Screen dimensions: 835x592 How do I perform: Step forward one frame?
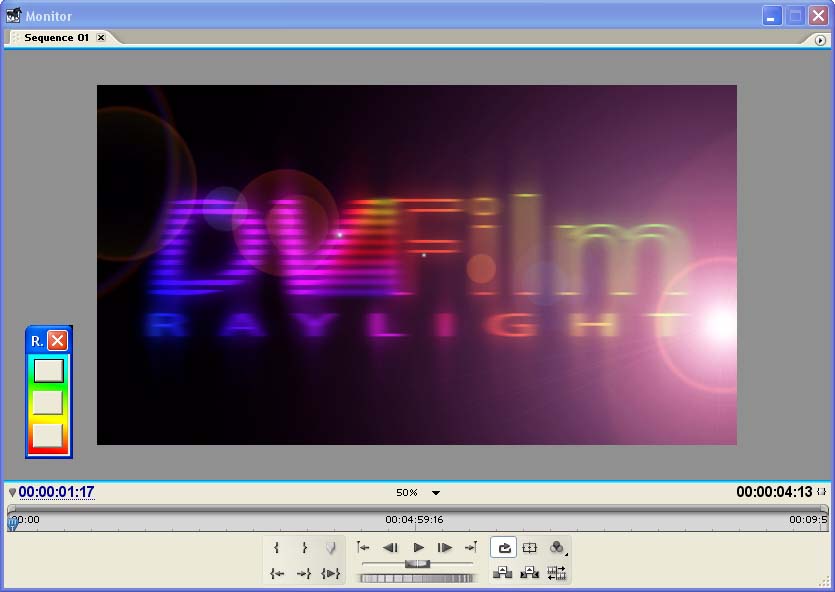click(444, 547)
